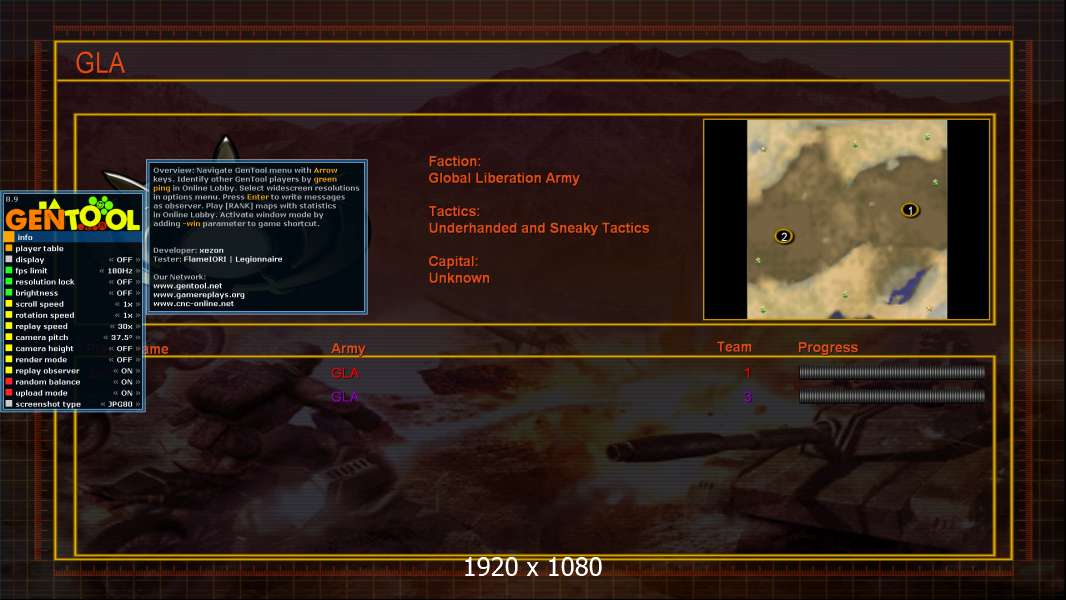Screen dimensions: 1066x600
Task: Click the yellow square beside rotation speed
Action: (x=9, y=315)
